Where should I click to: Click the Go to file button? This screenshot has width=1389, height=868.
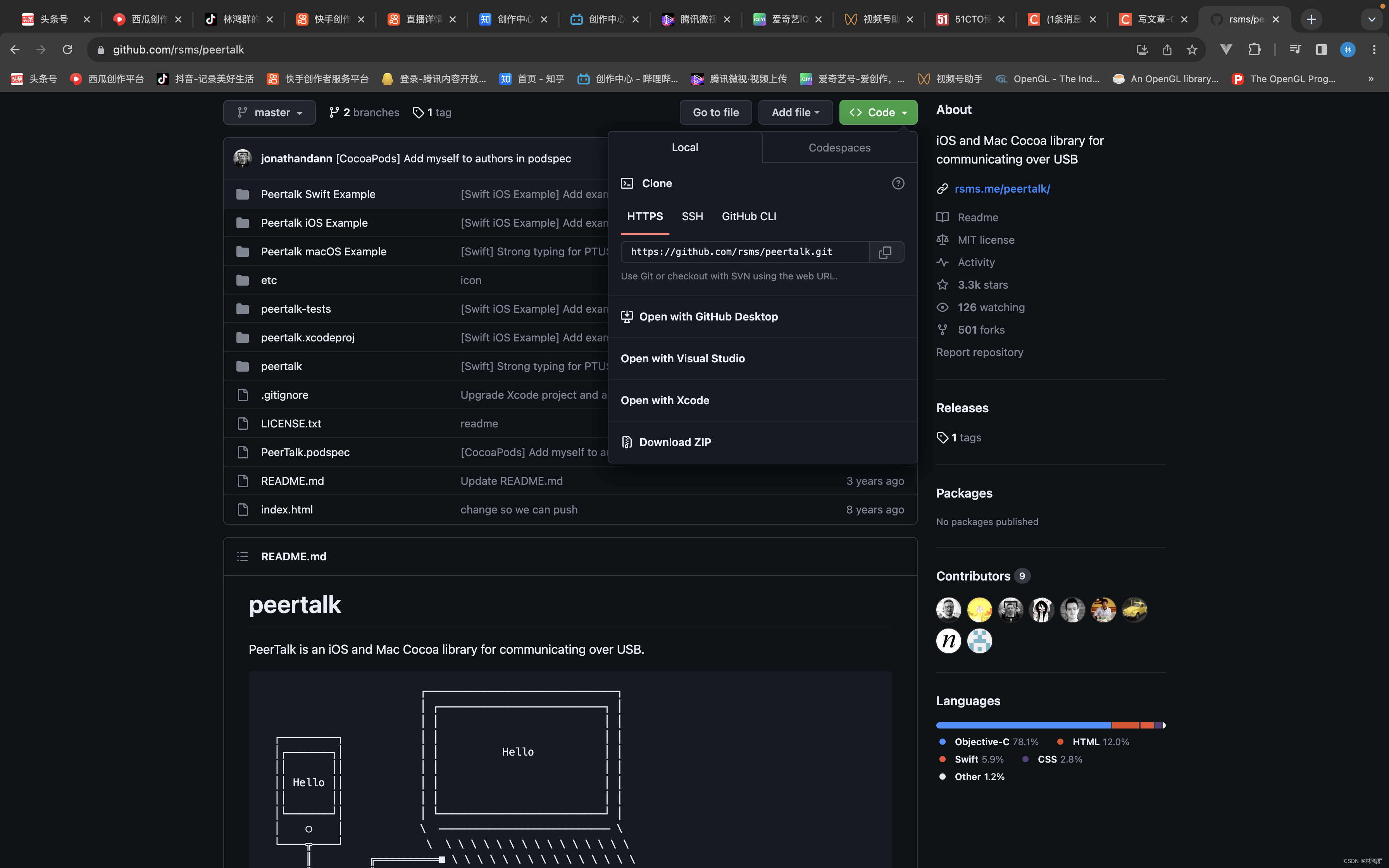coord(716,112)
